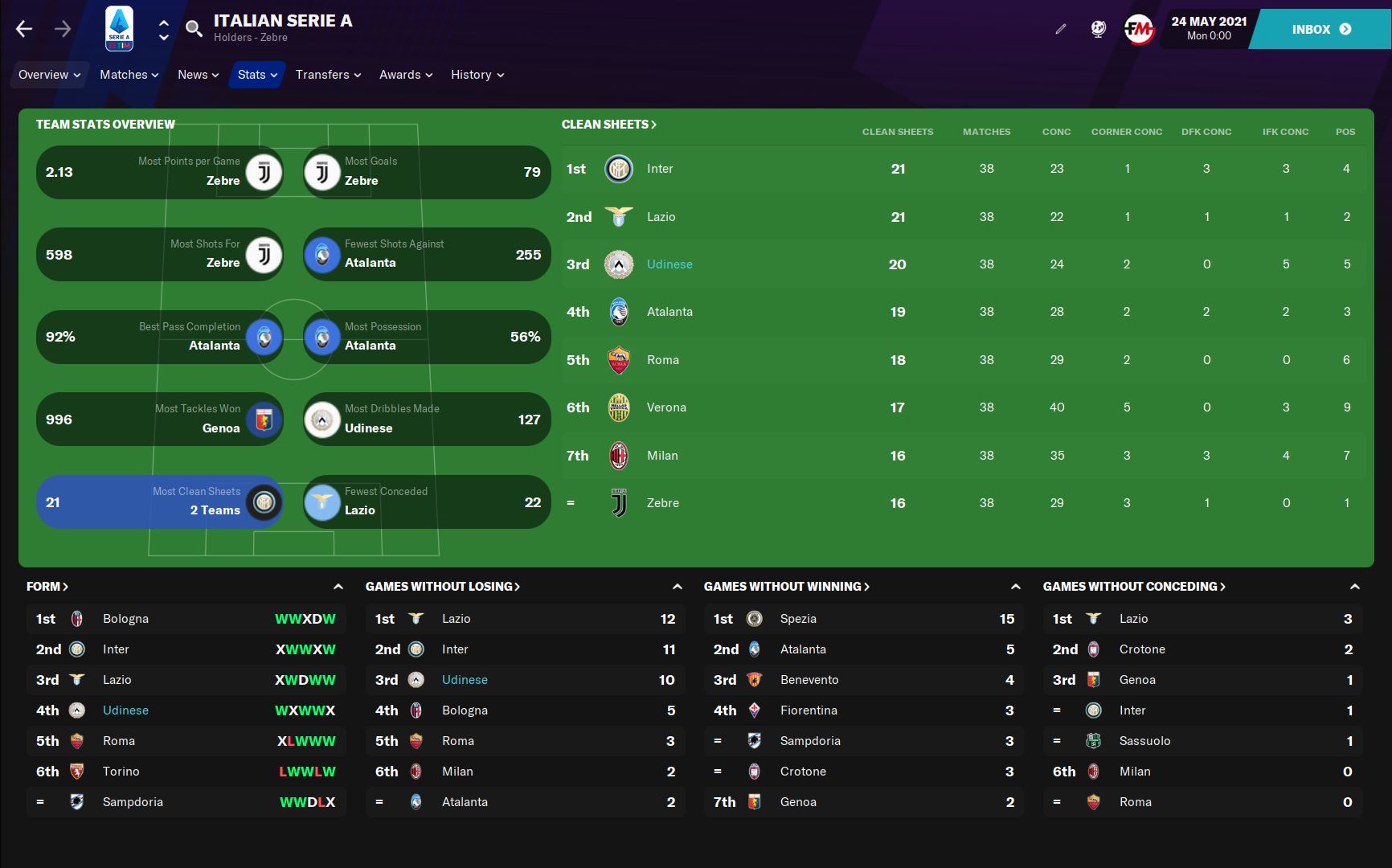Image resolution: width=1392 pixels, height=868 pixels.
Task: Click the Inter club badge in clean sheets
Action: click(619, 169)
